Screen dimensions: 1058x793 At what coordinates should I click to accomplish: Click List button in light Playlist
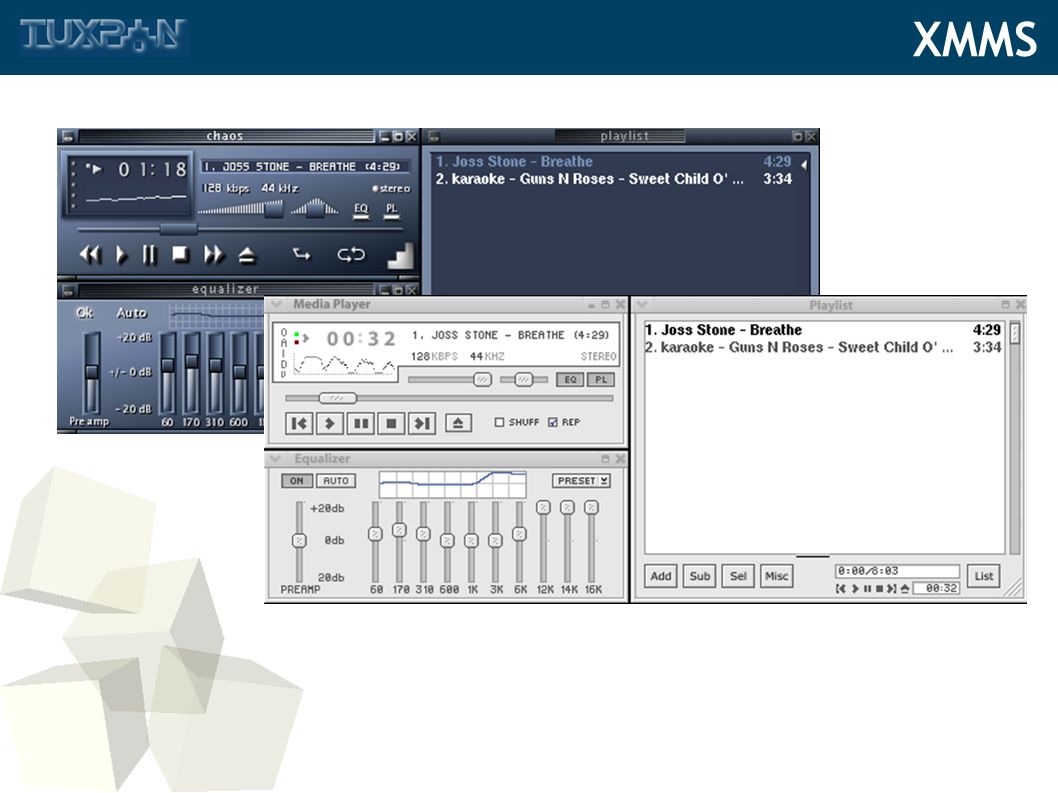[x=983, y=576]
